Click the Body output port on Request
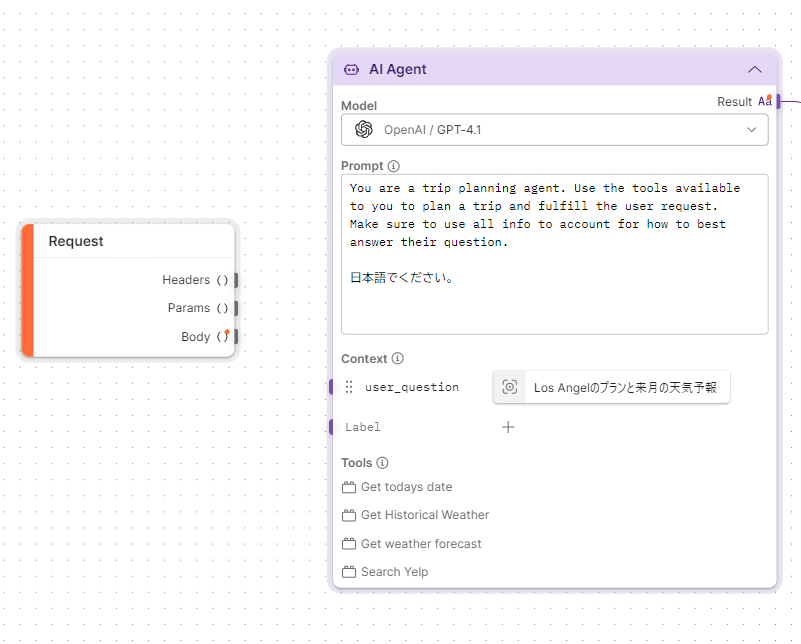 coord(236,337)
